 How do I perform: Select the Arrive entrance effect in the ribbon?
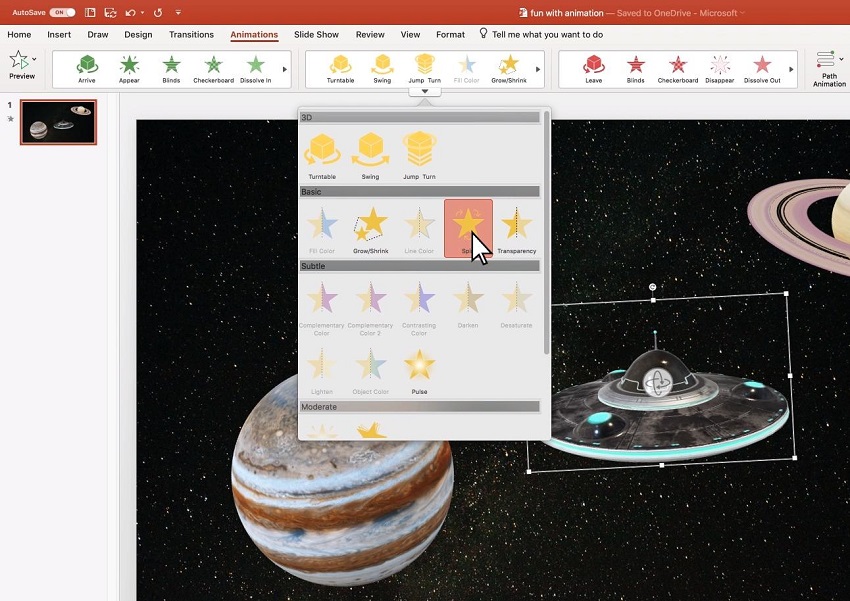(x=86, y=68)
